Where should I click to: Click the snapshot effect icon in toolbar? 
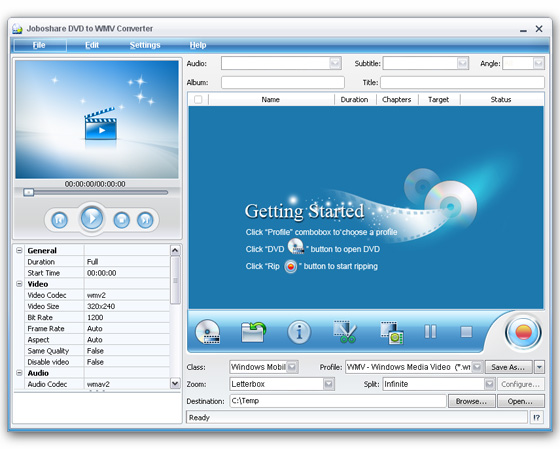point(391,333)
